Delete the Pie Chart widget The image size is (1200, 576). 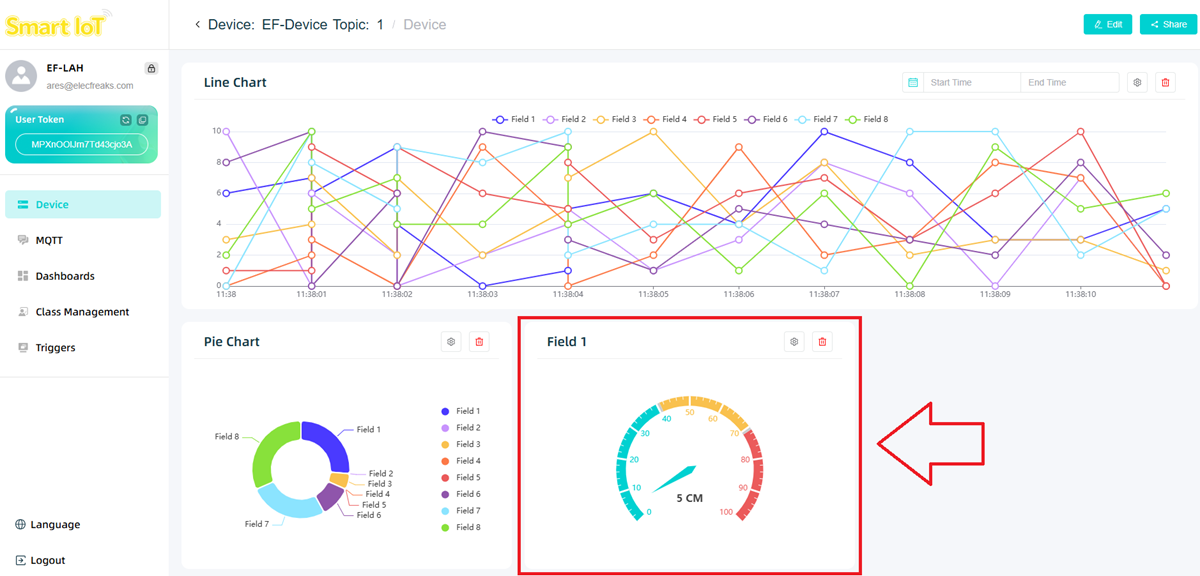coord(479,342)
